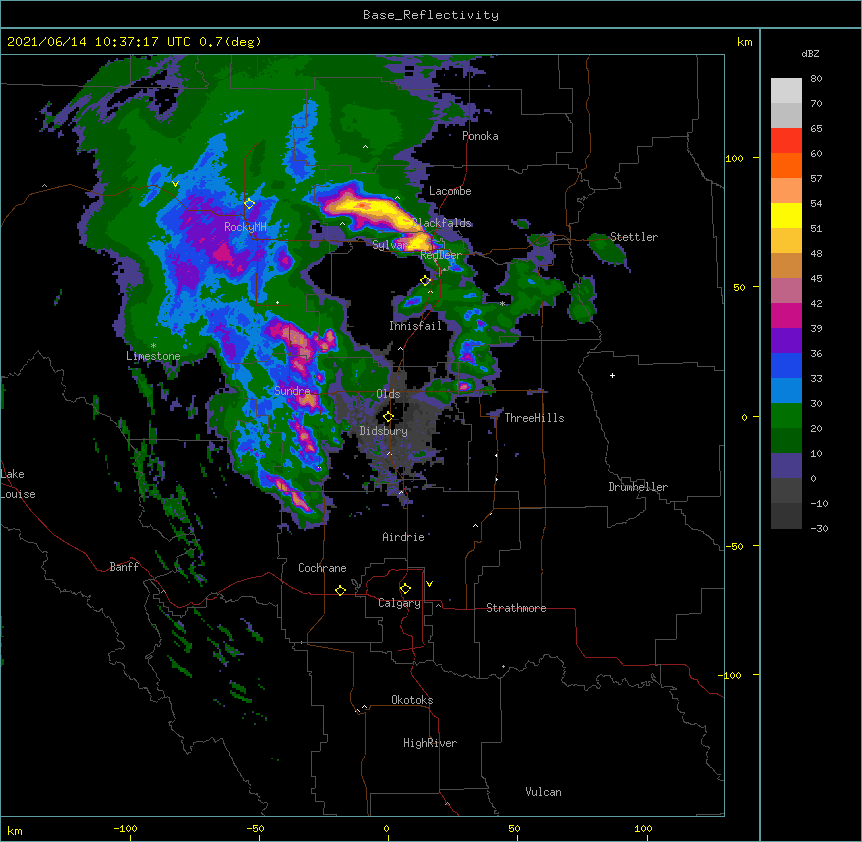Screen dimensions: 862x842
Task: Pick the bright yellow 51-54 dBZ swatch
Action: (x=786, y=215)
